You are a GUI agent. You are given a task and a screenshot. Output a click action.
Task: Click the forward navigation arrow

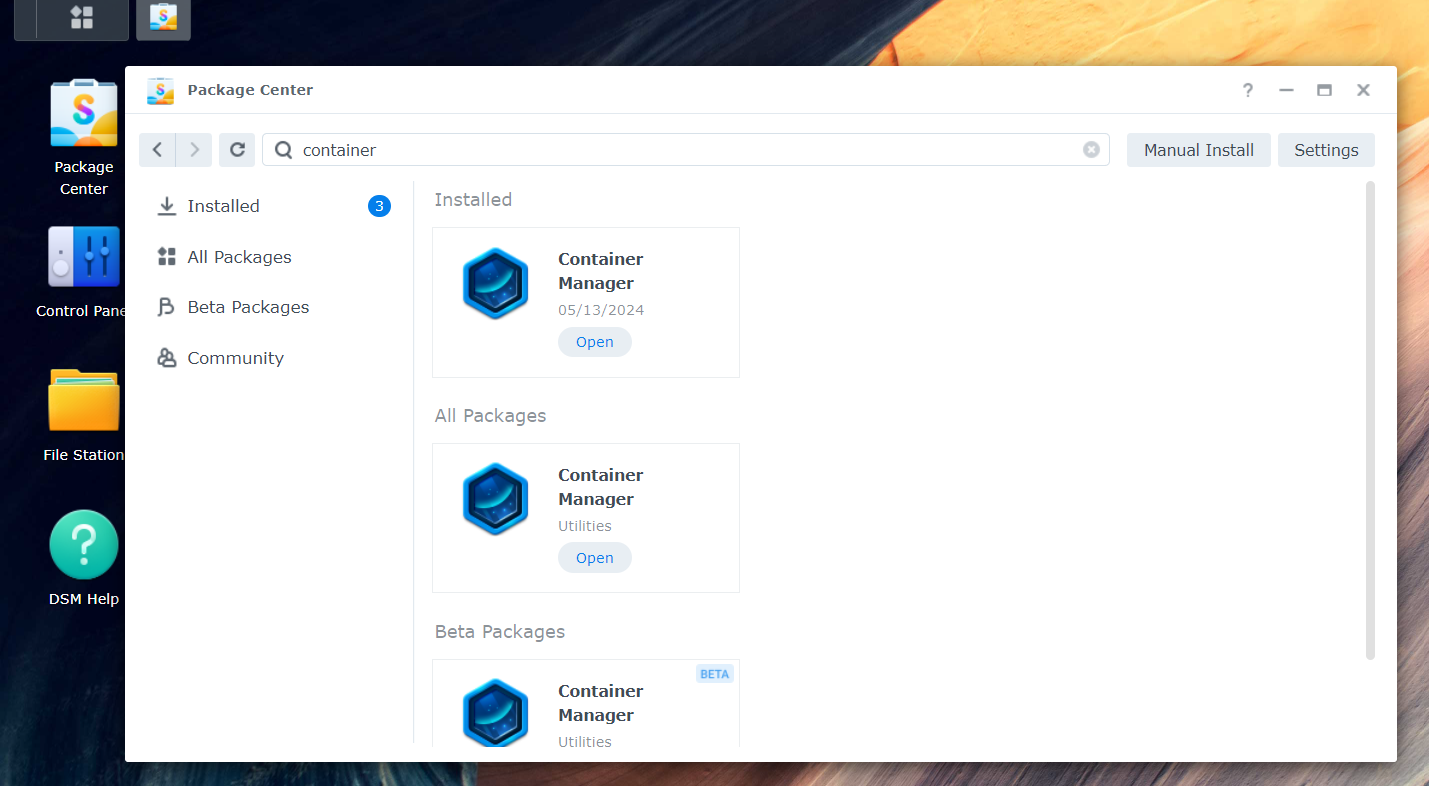[x=196, y=149]
